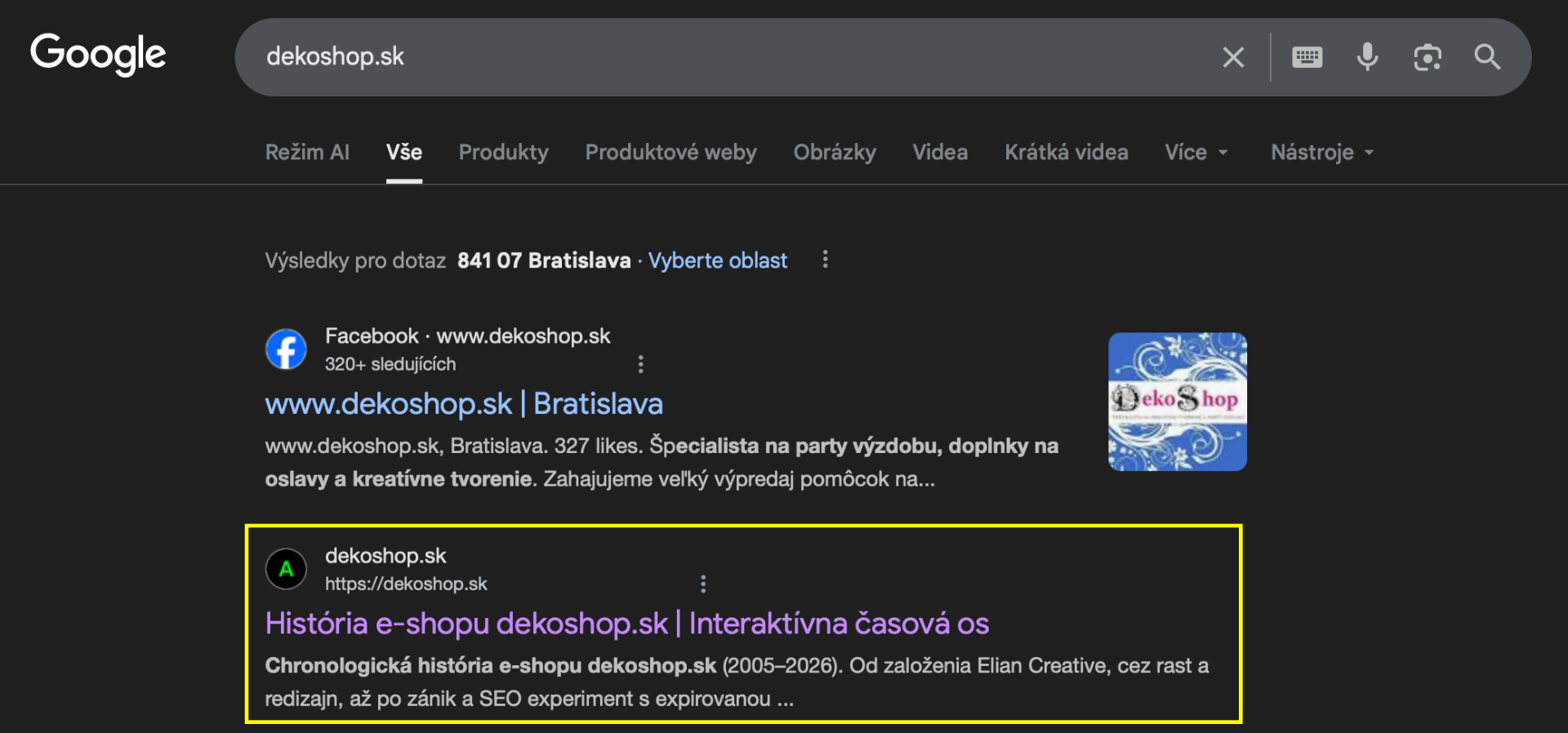
Task: Select the Vše tab
Action: point(404,153)
